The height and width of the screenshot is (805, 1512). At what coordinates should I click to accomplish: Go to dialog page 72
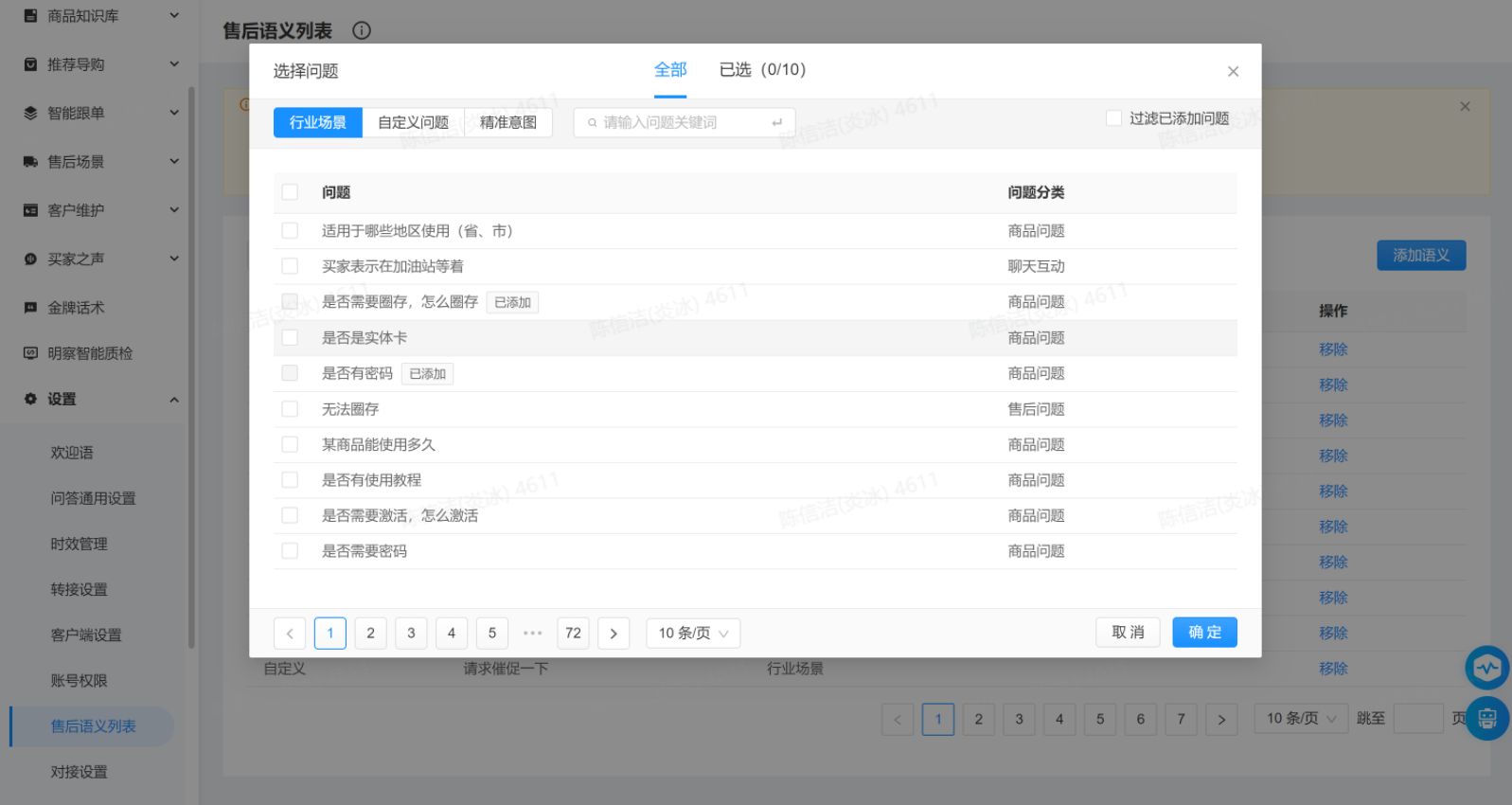(x=573, y=634)
